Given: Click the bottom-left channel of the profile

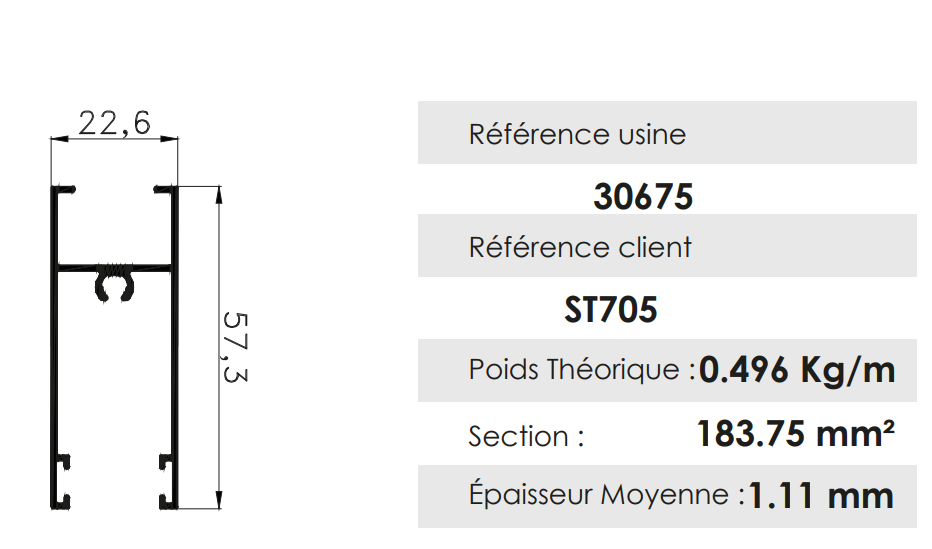Looking at the screenshot, I should tap(64, 479).
